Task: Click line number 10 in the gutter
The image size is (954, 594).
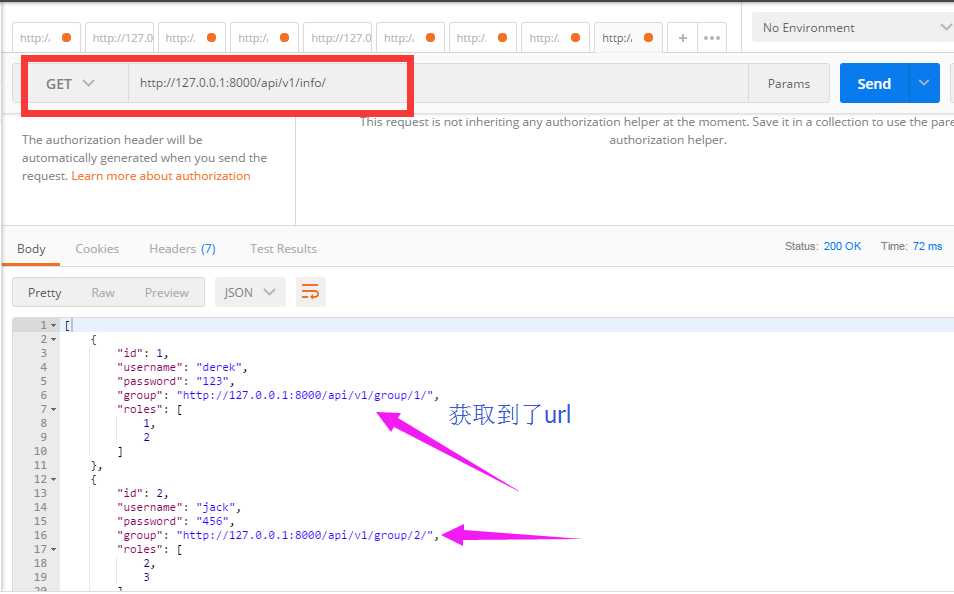Action: tap(40, 452)
